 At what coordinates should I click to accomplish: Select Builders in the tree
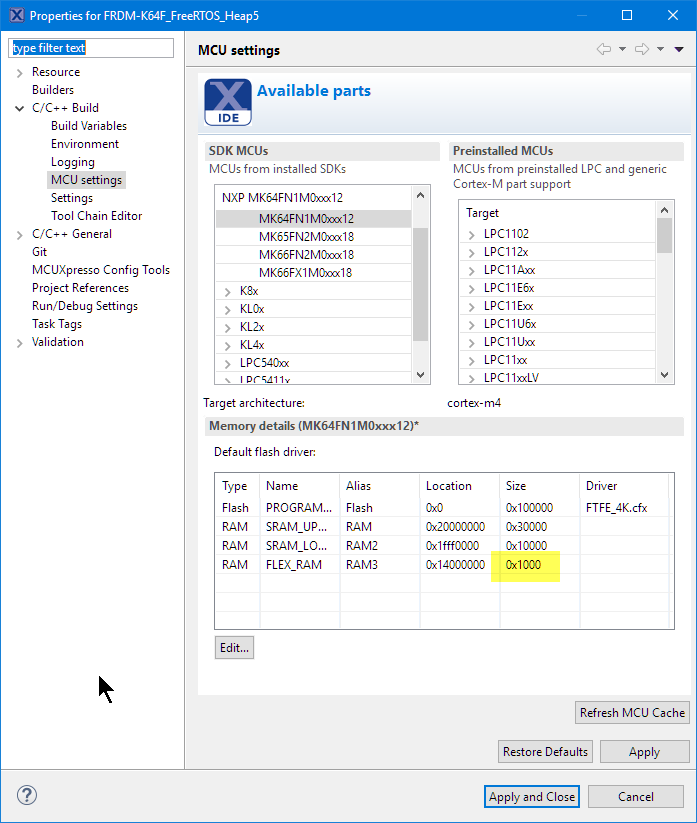pyautogui.click(x=52, y=90)
